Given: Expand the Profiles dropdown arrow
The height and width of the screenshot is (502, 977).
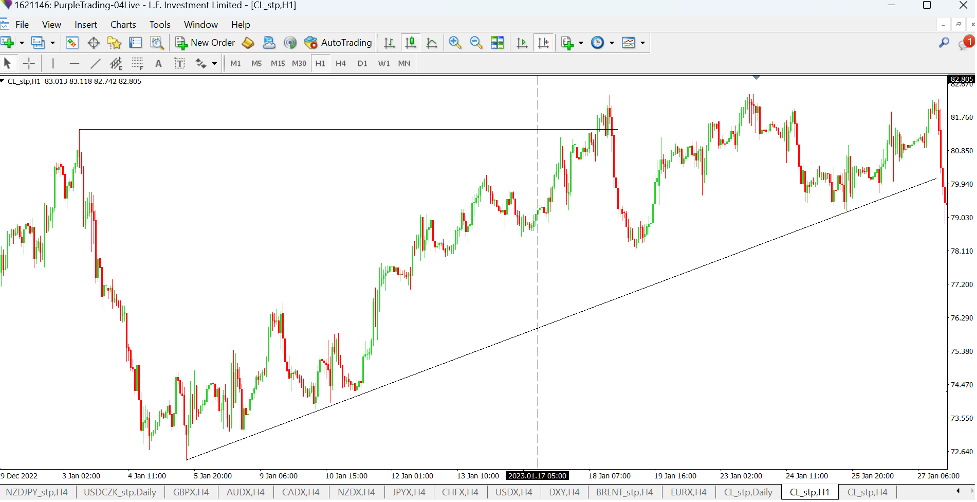Looking at the screenshot, I should click(52, 43).
